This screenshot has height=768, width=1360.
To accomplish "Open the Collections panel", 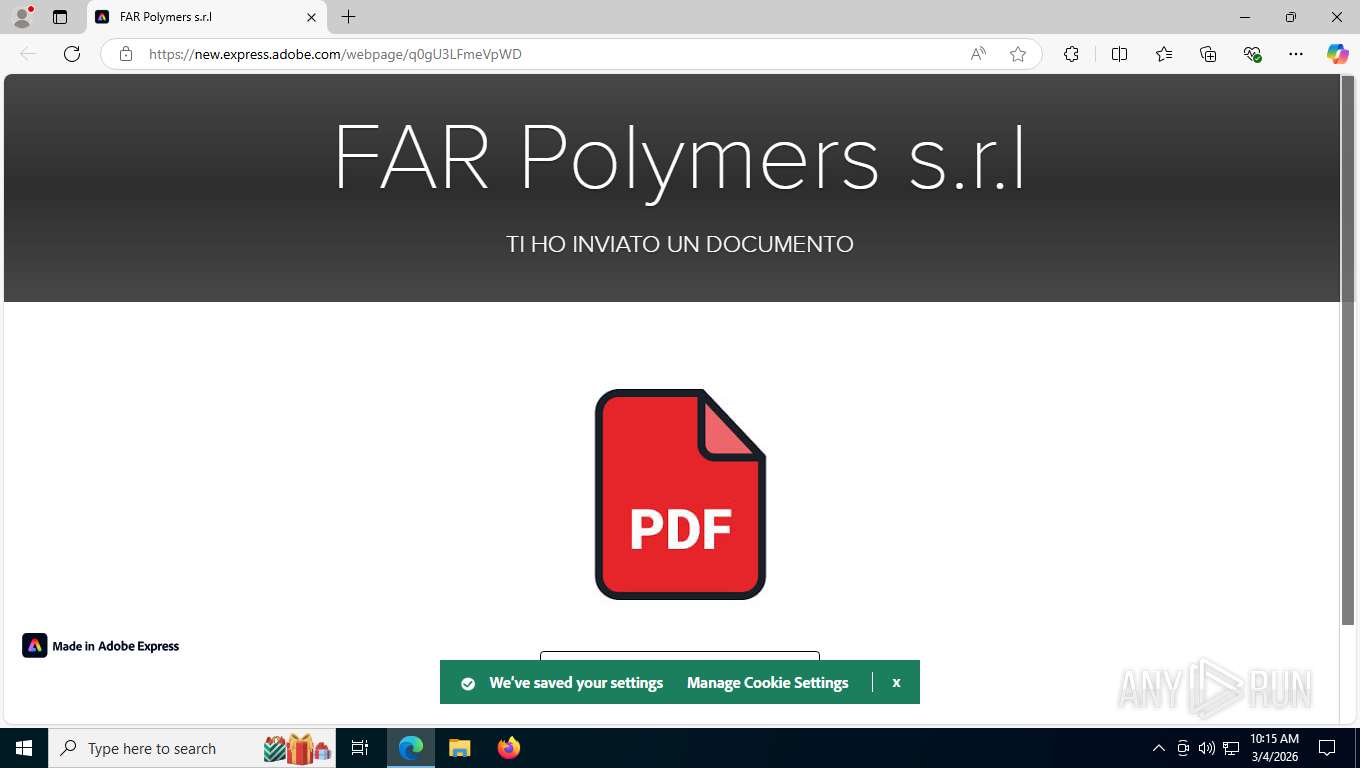I will pos(1208,54).
